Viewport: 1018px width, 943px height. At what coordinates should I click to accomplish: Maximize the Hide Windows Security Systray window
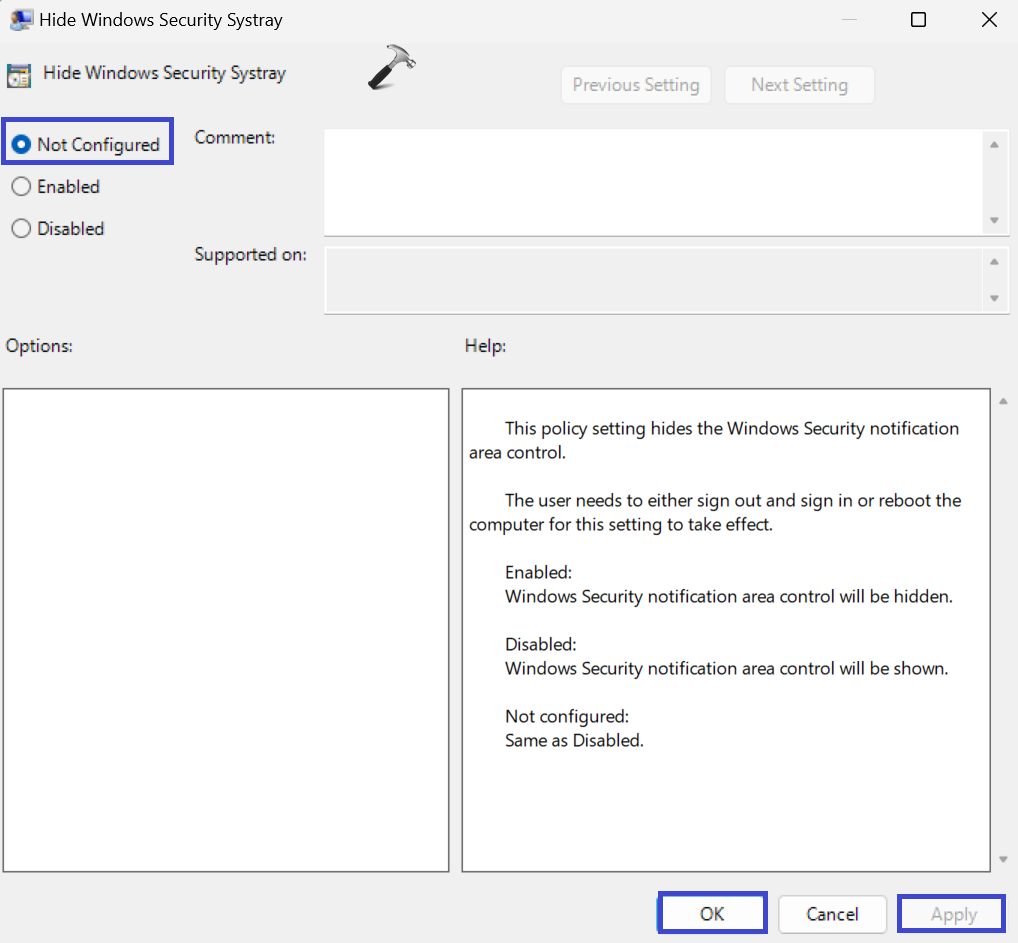pyautogui.click(x=918, y=20)
